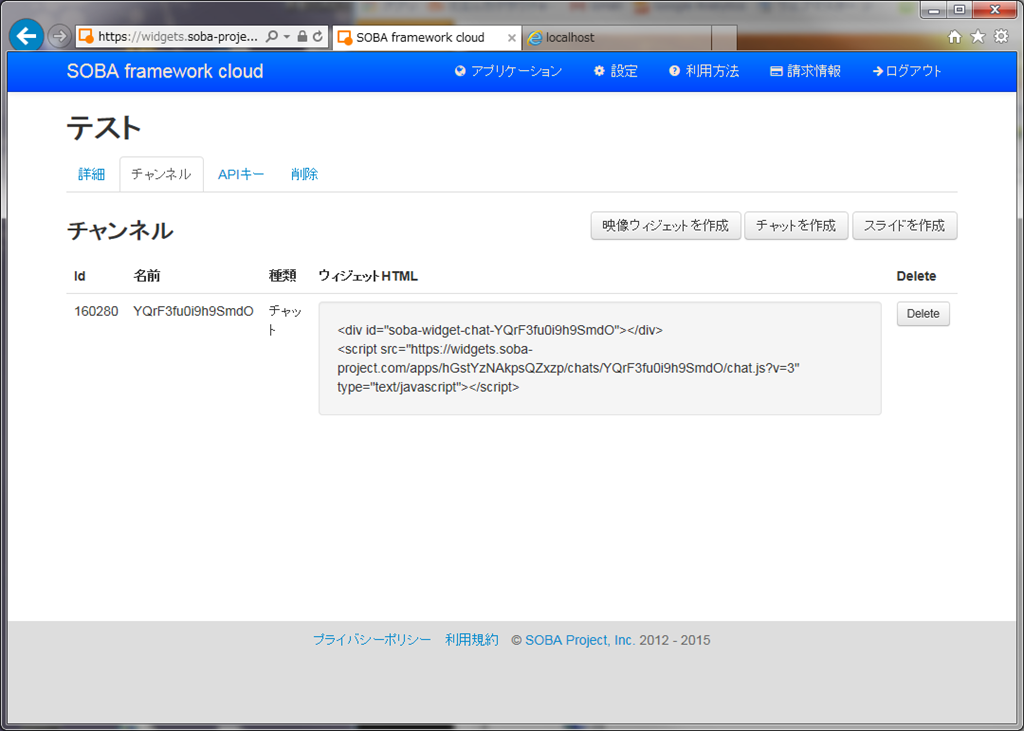Open the 設定 navigation menu item
This screenshot has height=731, width=1024.
coord(616,71)
